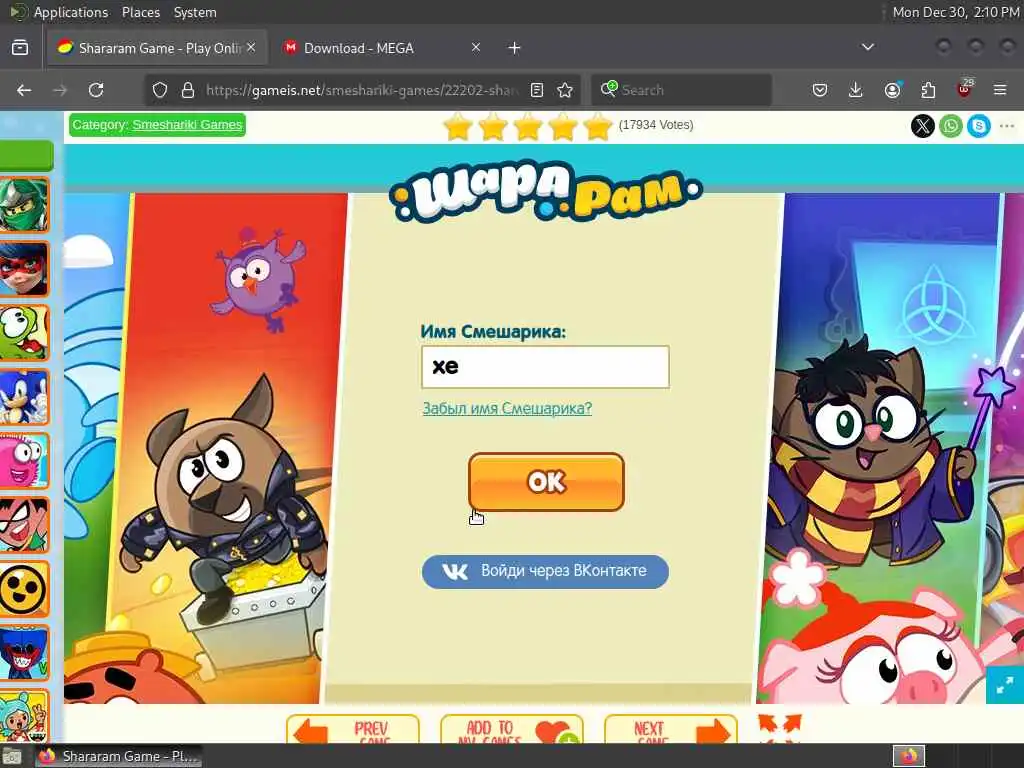Click the show desktop icon in taskbar
The width and height of the screenshot is (1024, 768).
tap(12, 757)
